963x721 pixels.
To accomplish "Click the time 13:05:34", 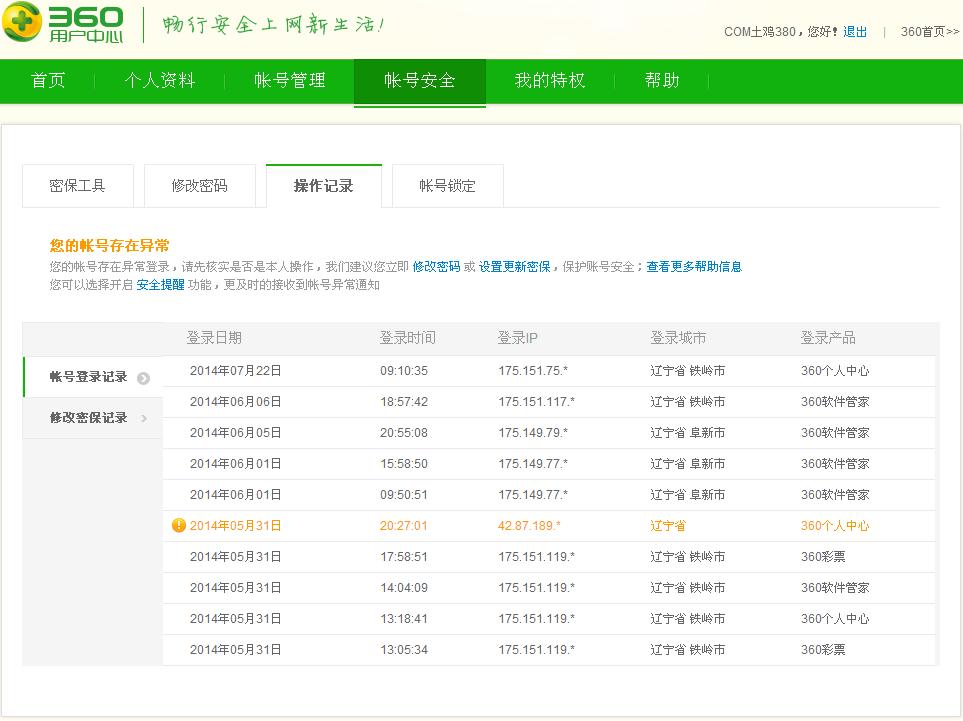I will coord(404,650).
